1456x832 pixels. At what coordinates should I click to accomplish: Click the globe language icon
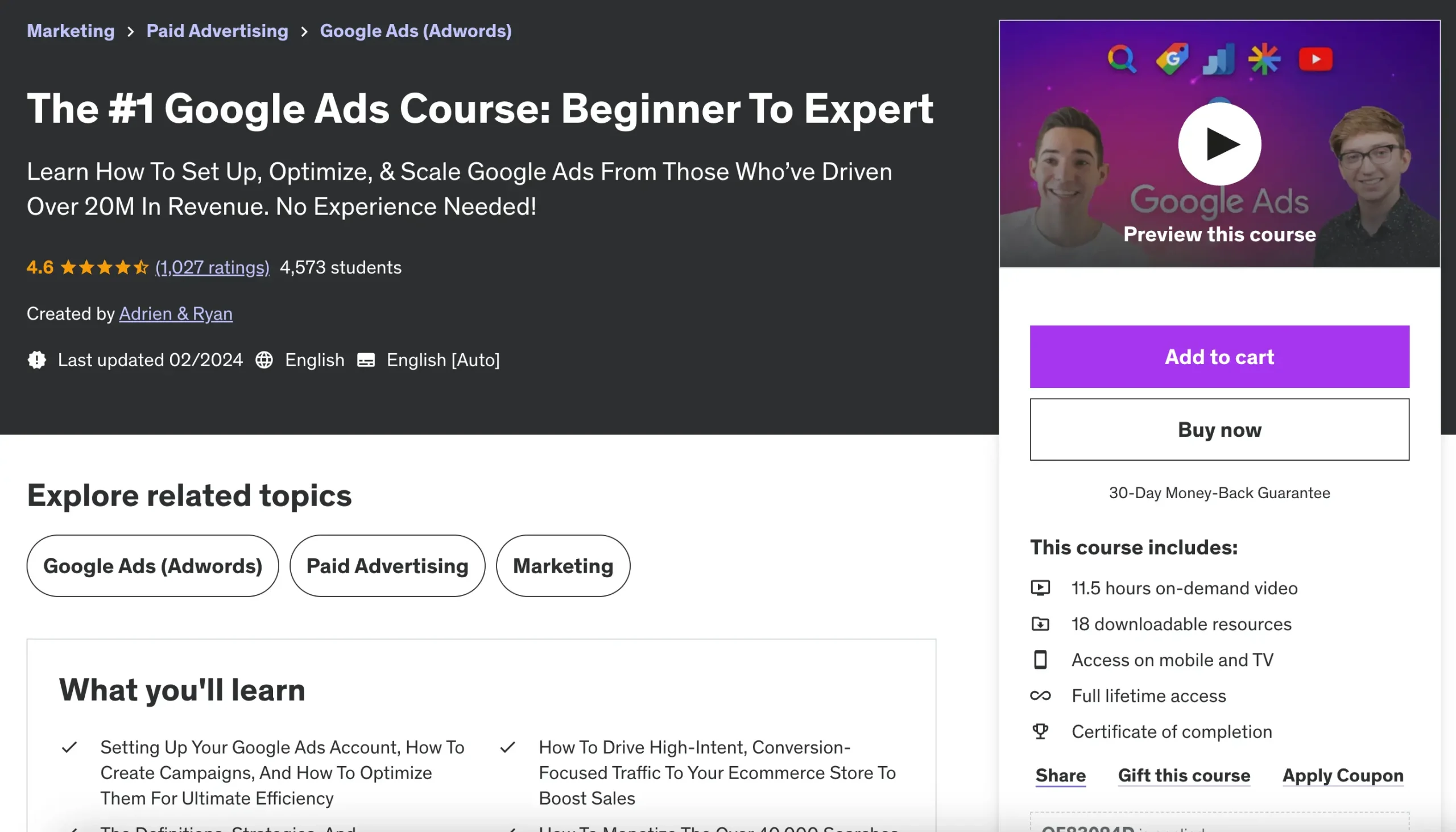[264, 360]
